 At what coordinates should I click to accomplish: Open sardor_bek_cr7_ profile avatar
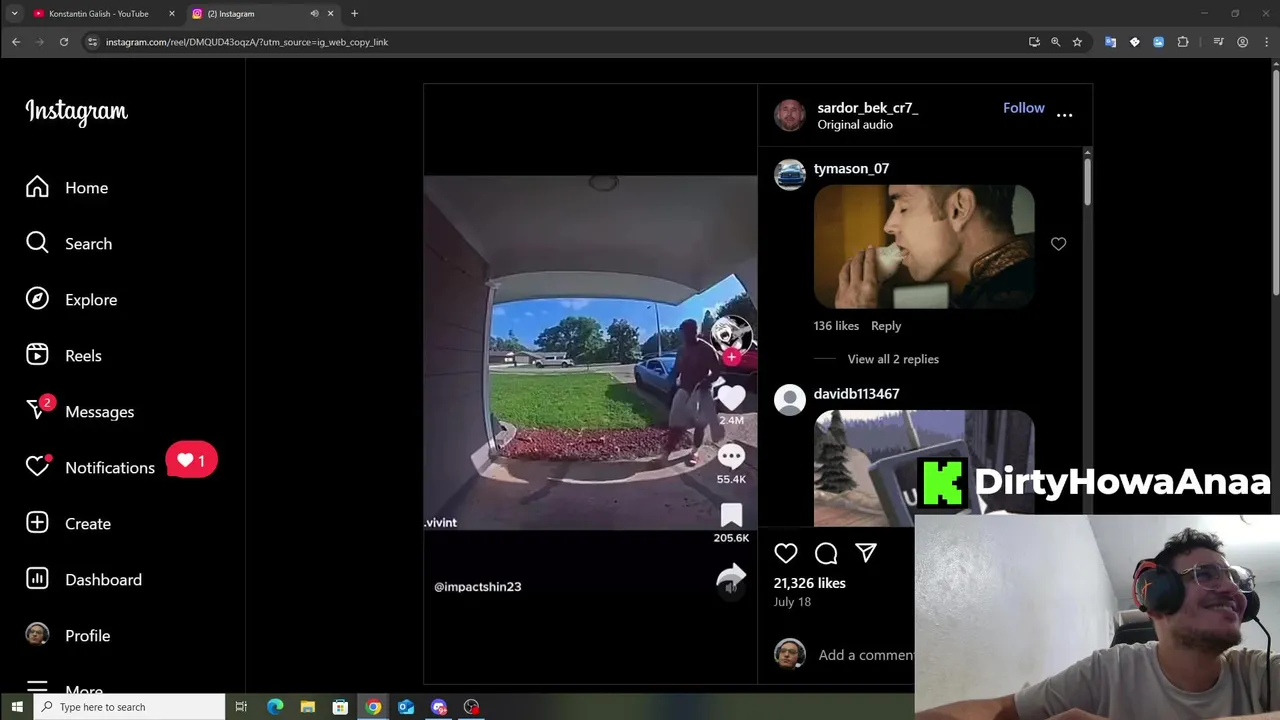(789, 115)
